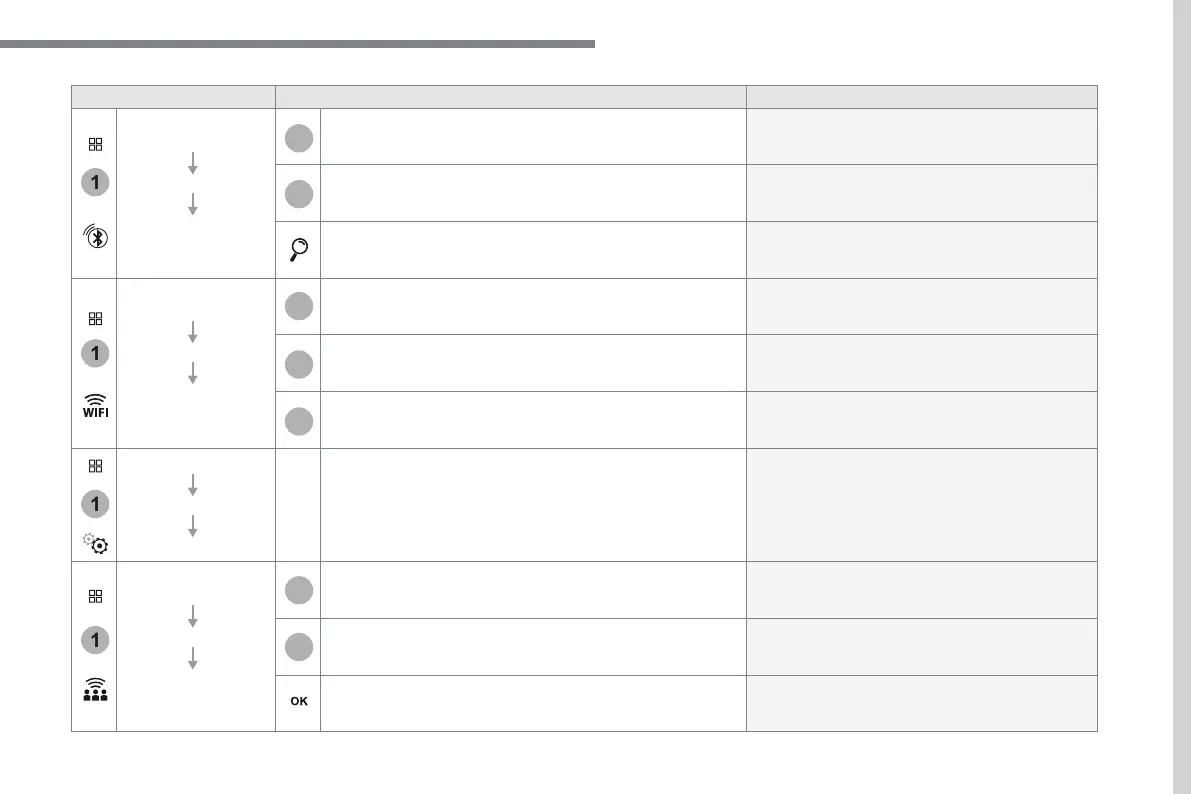This screenshot has height=794, width=1191.
Task: Click the topmost grey circle in the Bluetooth section
Action: [298, 138]
